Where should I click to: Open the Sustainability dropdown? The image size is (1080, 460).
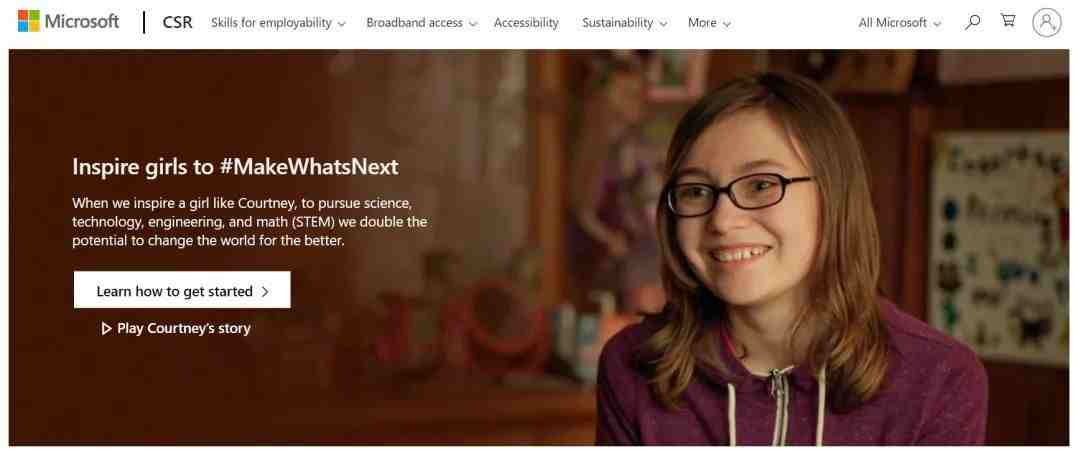[625, 23]
